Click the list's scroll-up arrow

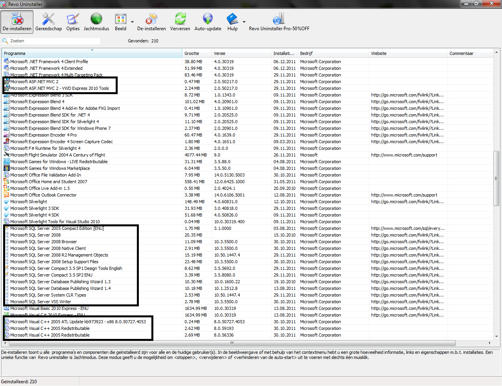496,53
